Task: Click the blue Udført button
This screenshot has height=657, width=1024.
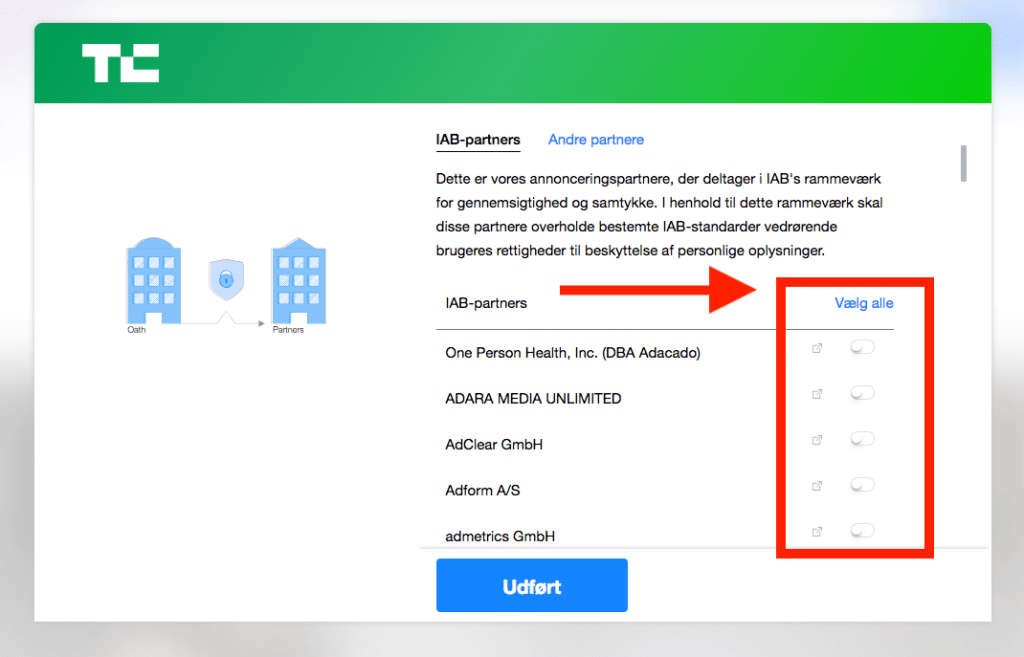Action: [x=532, y=585]
